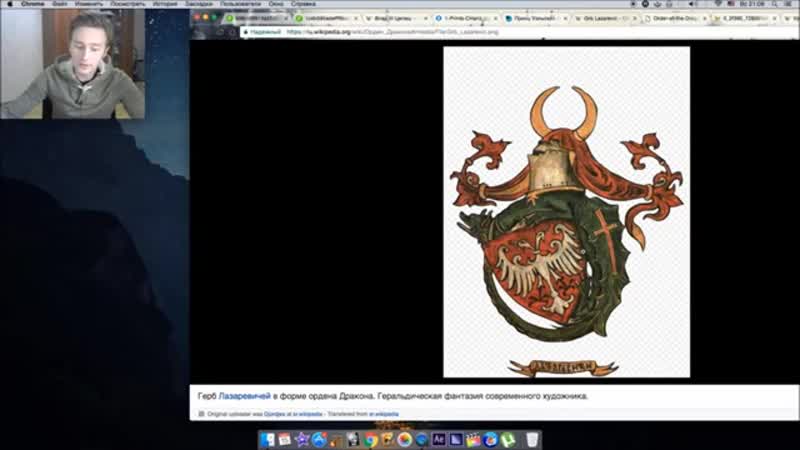
Task: Open Finder from the dock
Action: pyautogui.click(x=267, y=439)
